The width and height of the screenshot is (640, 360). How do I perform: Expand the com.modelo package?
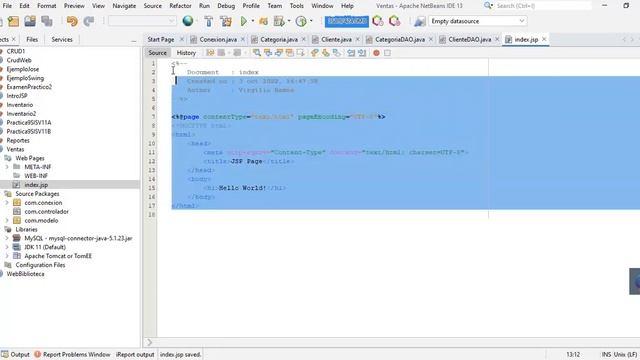point(7,220)
